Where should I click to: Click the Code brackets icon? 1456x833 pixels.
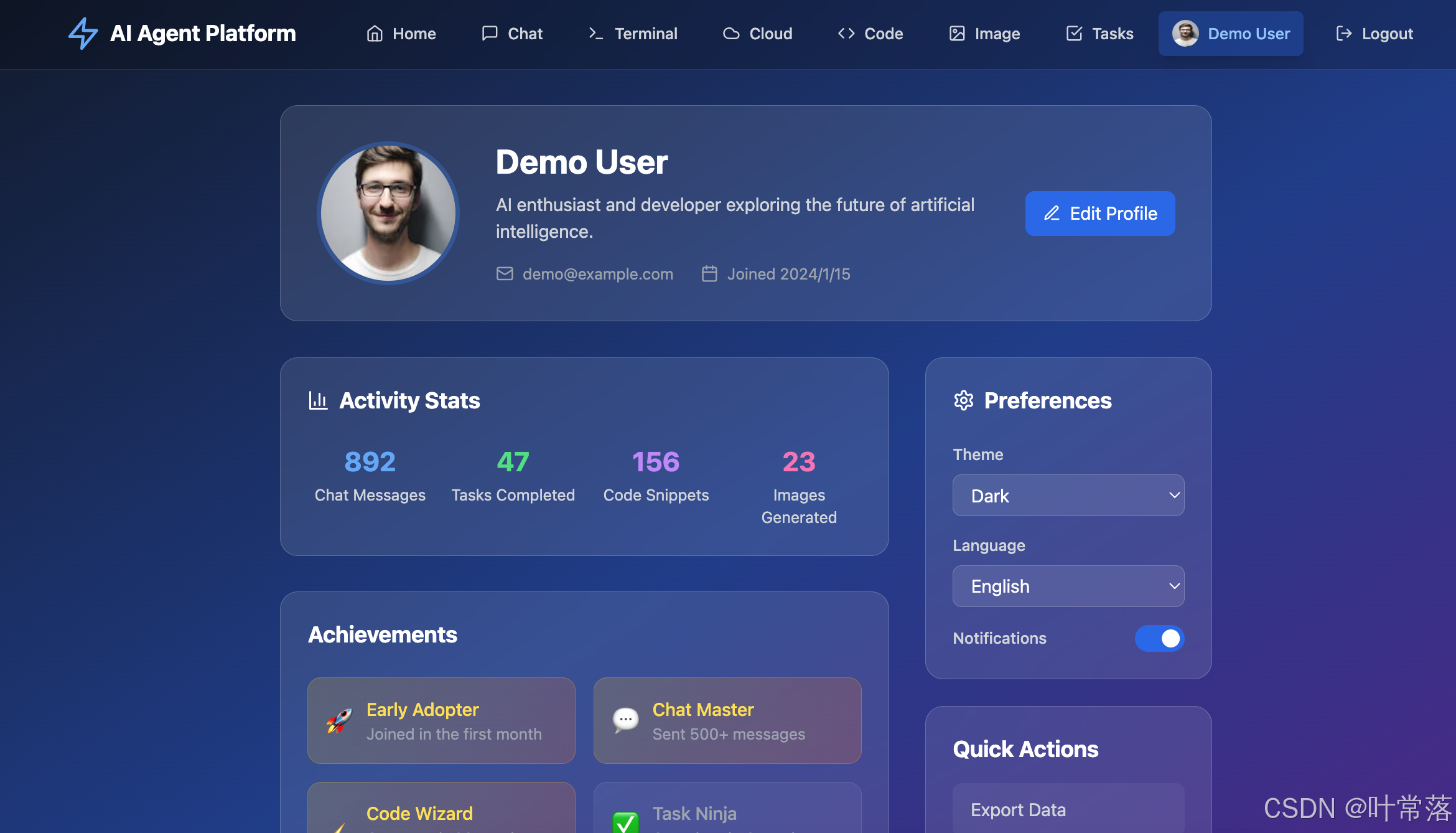(x=846, y=34)
